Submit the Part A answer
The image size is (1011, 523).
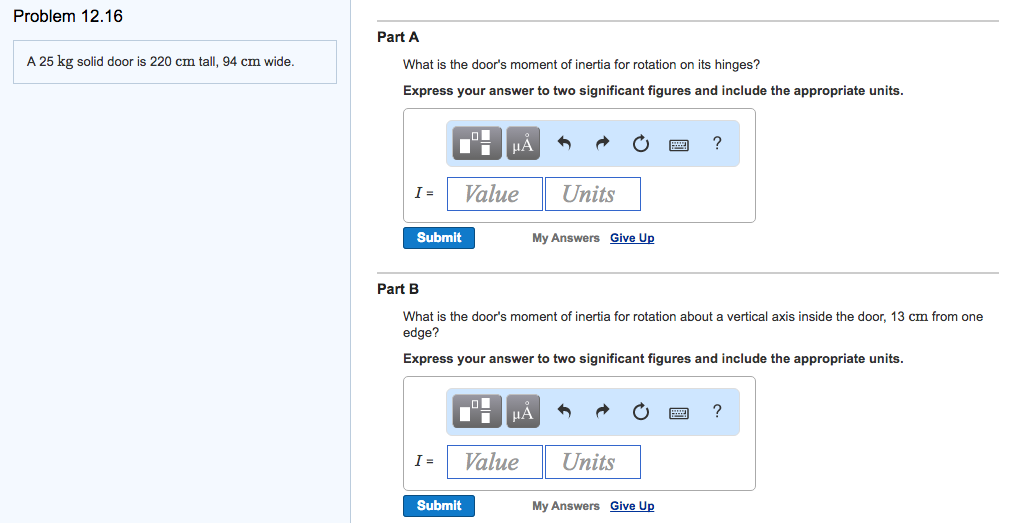[439, 238]
